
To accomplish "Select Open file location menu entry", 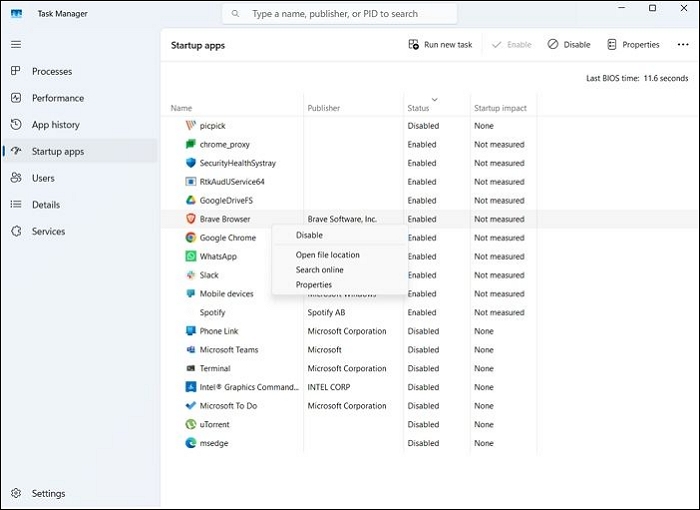I will point(327,255).
